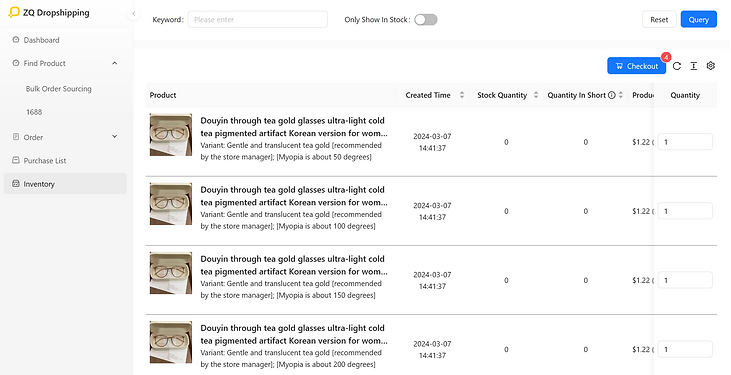Screen dimensions: 731x375
Task: Open thumbnail of 50 degrees glasses variant
Action: pos(171,135)
